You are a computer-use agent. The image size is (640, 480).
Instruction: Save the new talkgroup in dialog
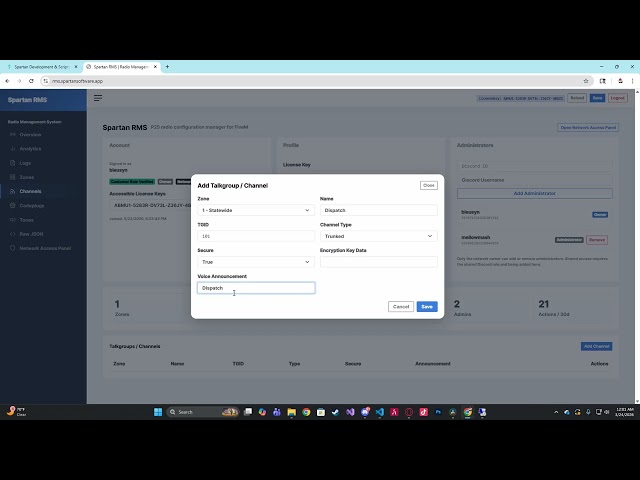427,307
